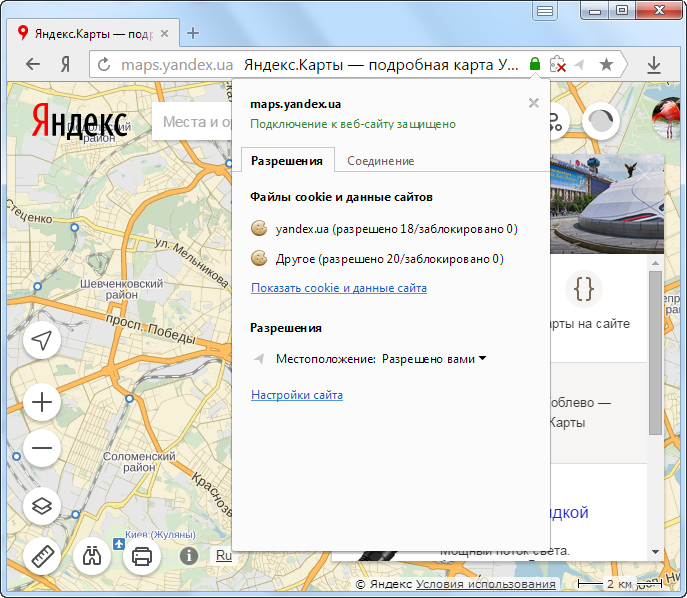Image resolution: width=687 pixels, height=598 pixels.
Task: Click the Шевченковский район map label
Action: coord(121,289)
